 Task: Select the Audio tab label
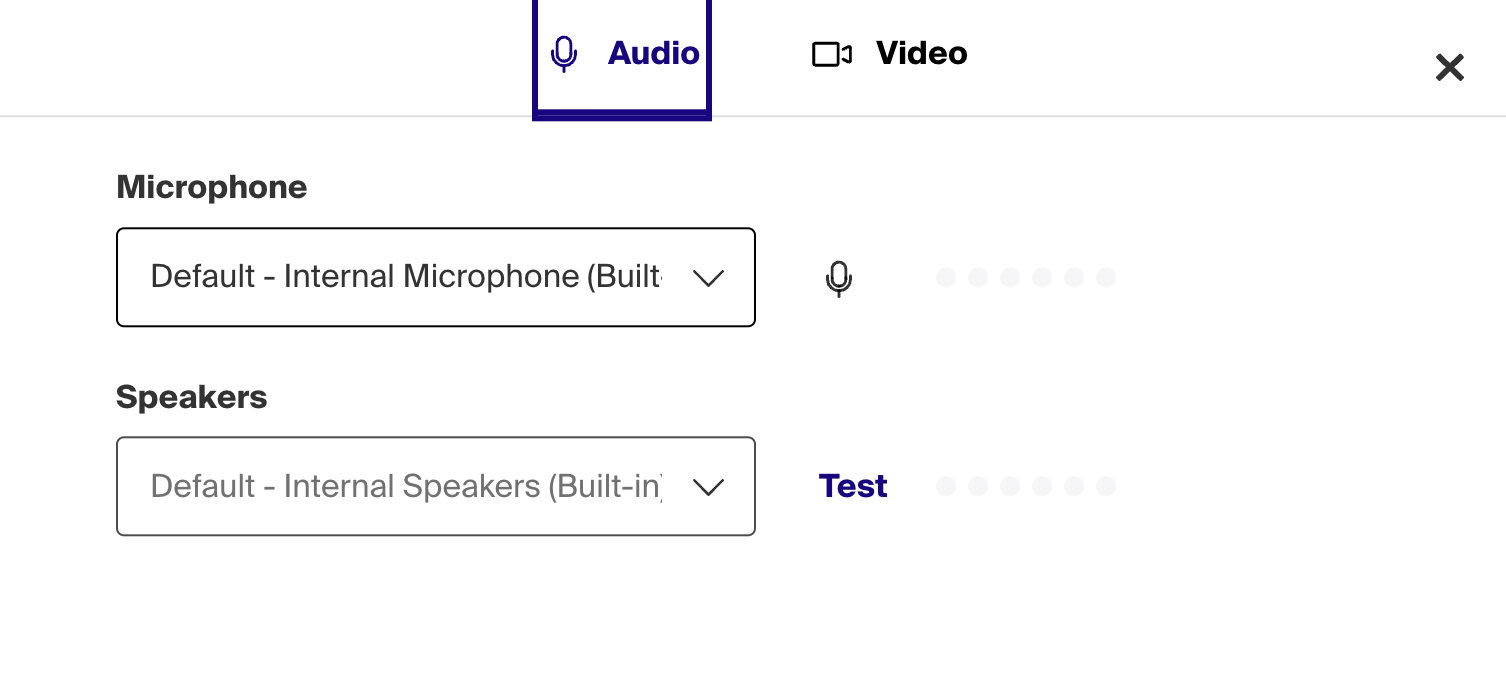tap(654, 53)
